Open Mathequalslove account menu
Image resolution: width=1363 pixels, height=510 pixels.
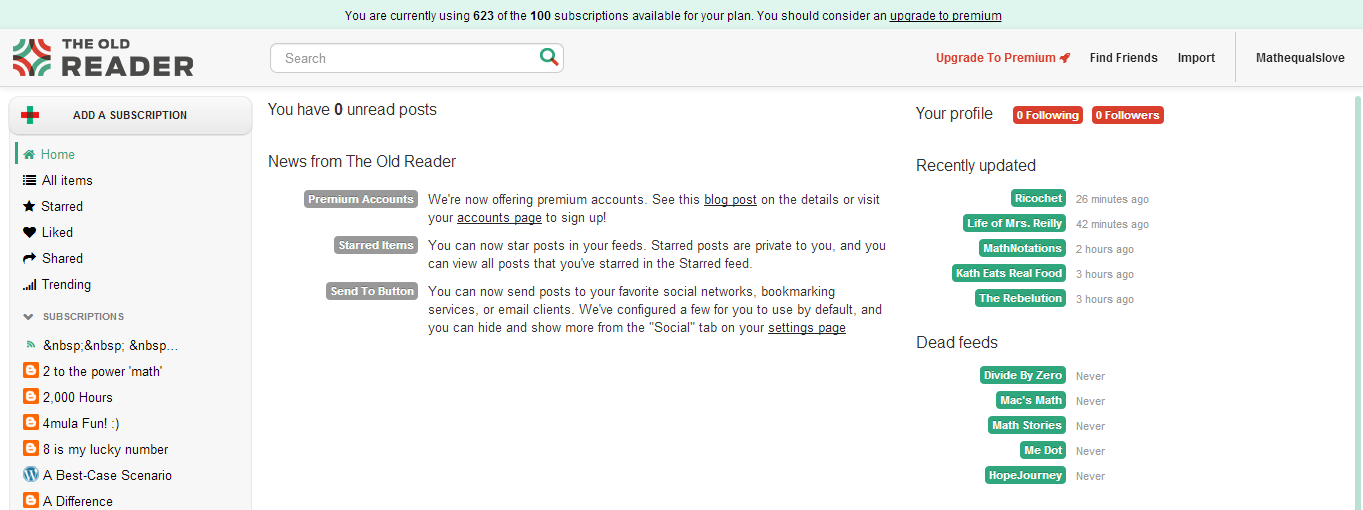tap(1300, 58)
